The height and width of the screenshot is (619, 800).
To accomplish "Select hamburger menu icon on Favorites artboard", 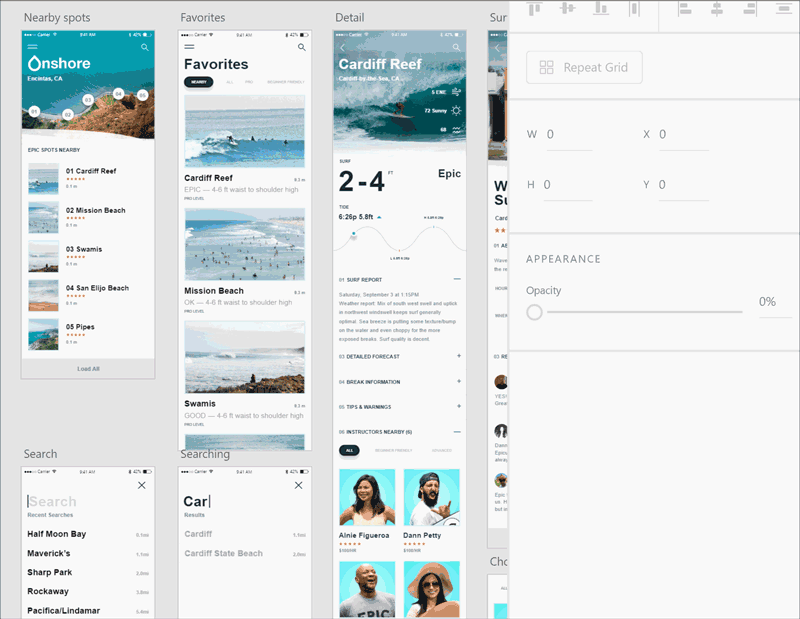I will click(x=189, y=47).
